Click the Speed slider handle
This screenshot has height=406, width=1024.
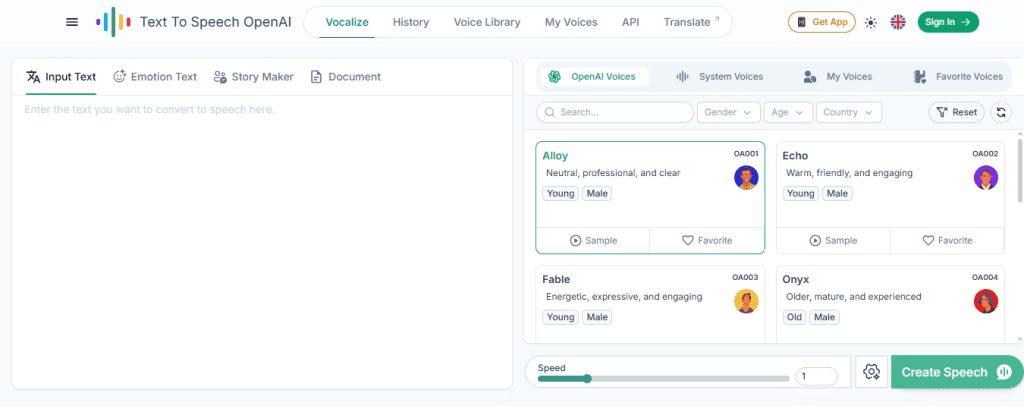pos(587,378)
